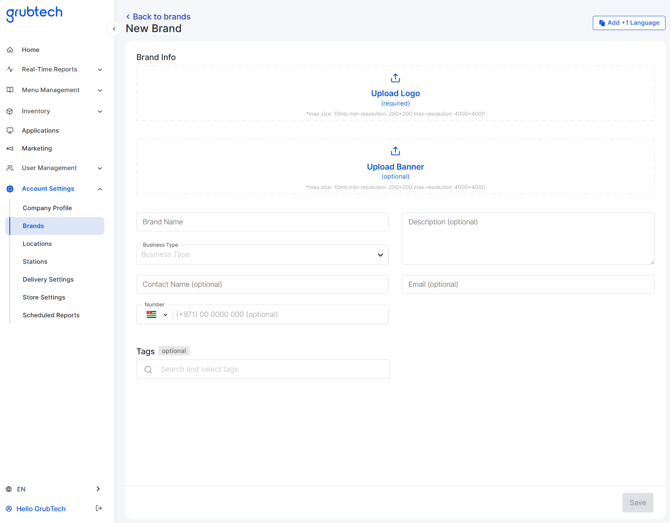This screenshot has width=670, height=523.
Task: Click the user profile icon beside Hello GrubTech
Action: [9, 508]
